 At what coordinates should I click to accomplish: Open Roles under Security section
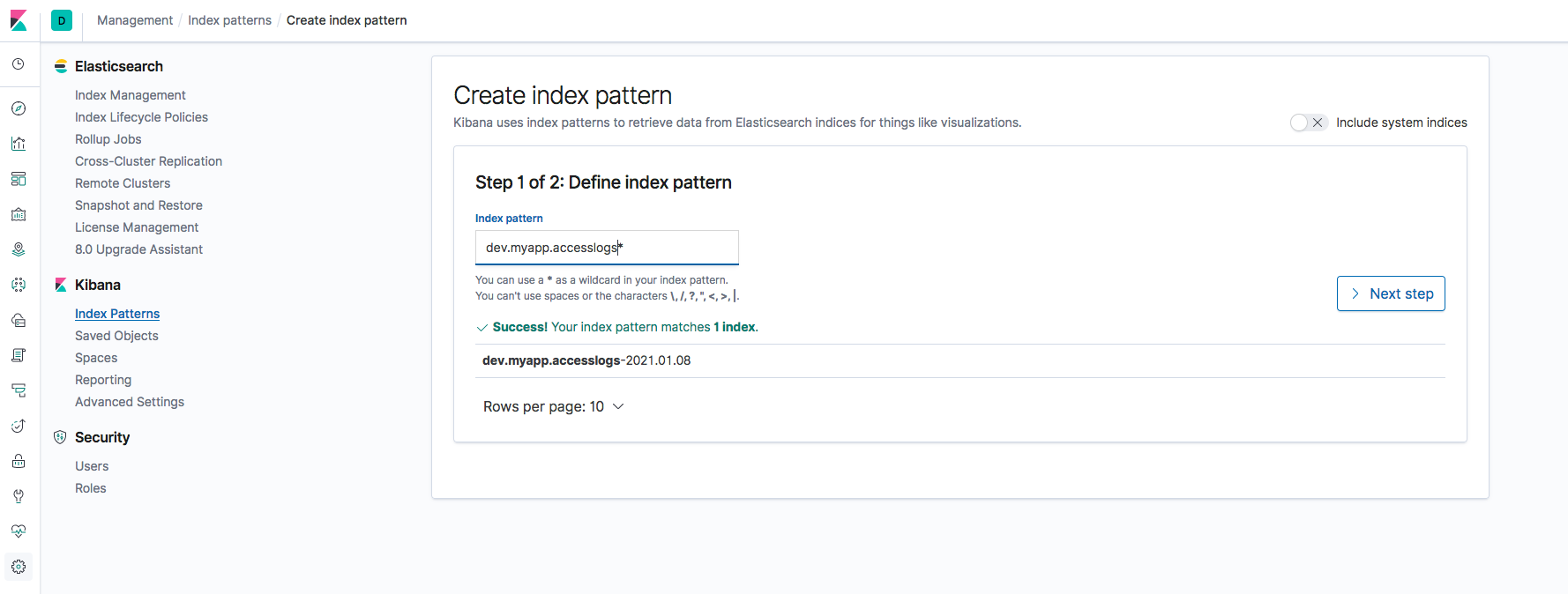click(91, 488)
